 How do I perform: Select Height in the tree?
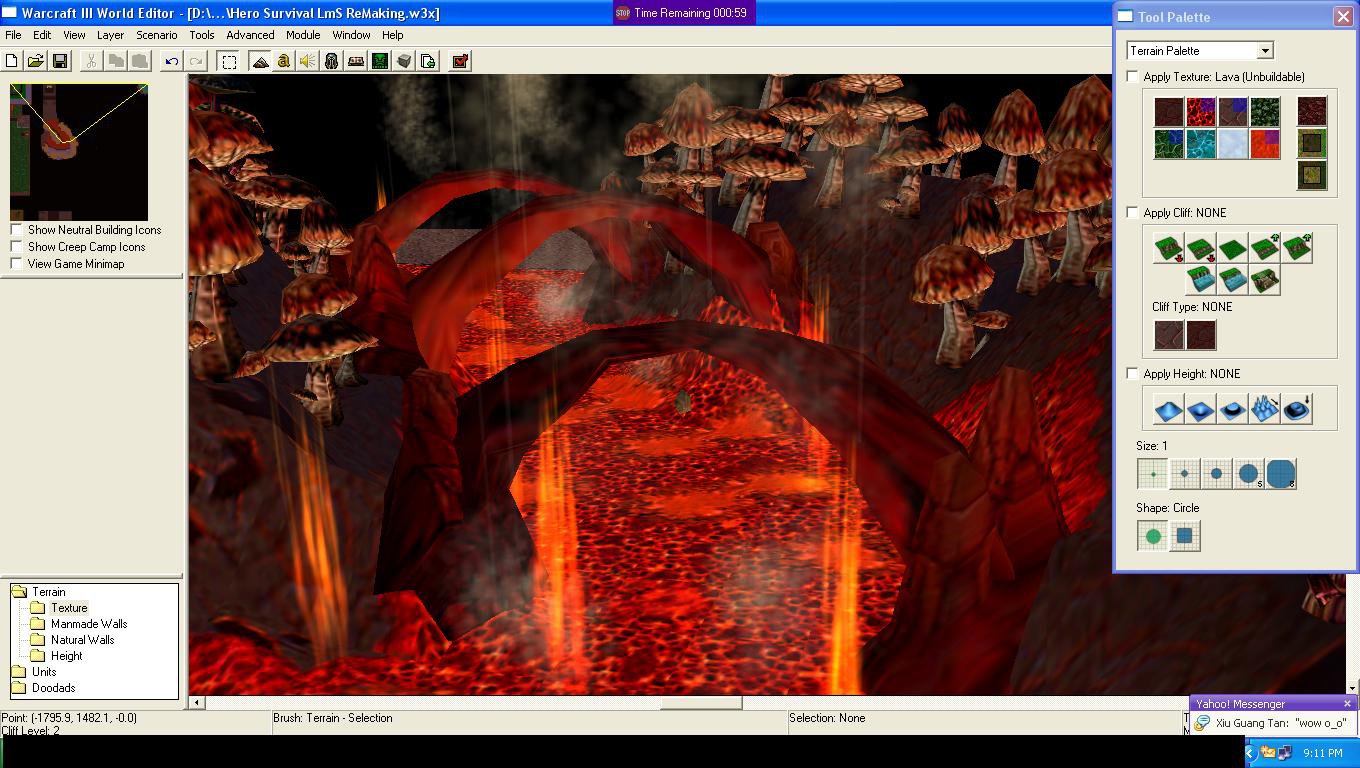66,656
